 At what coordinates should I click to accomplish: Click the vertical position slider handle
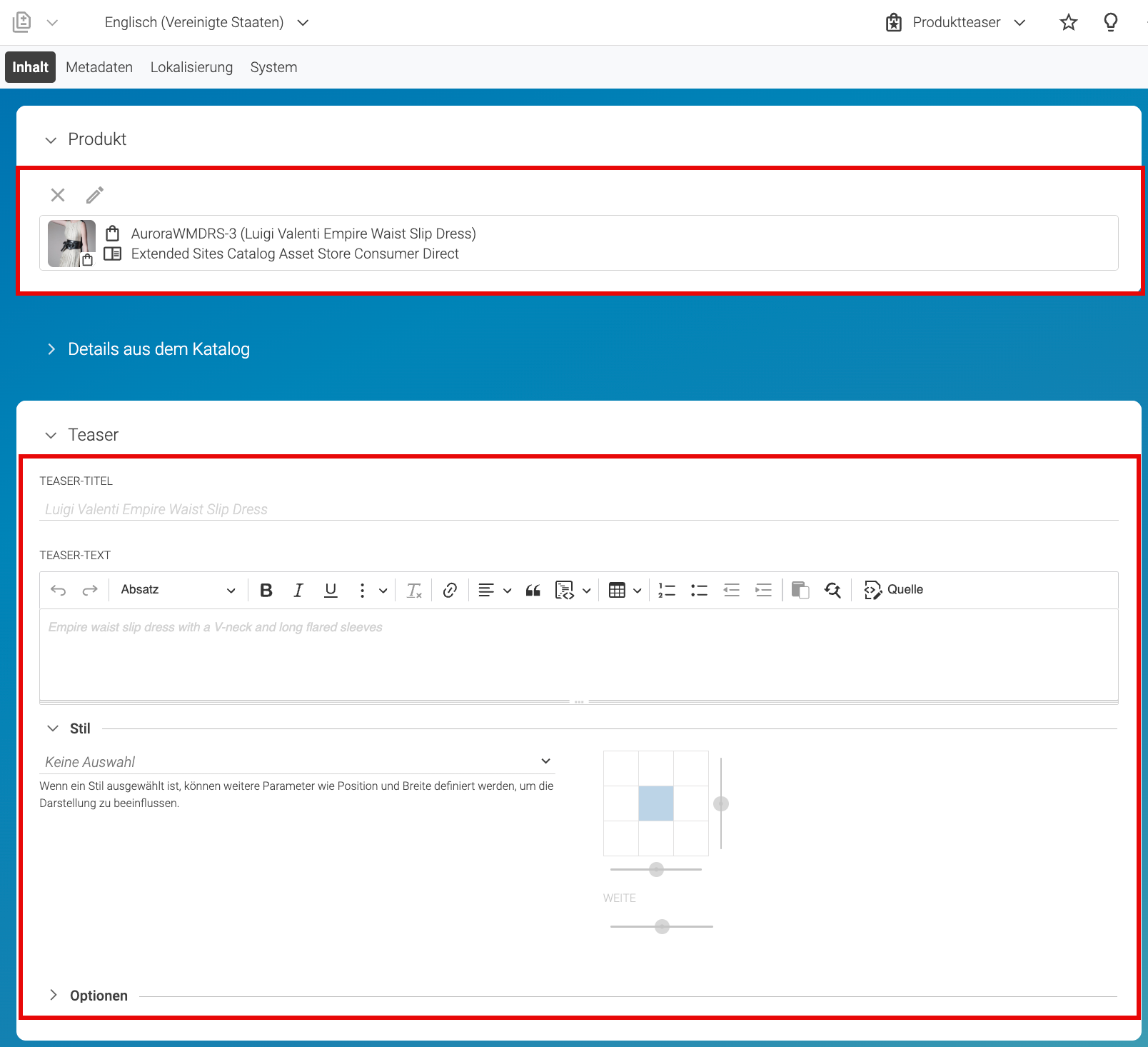721,804
